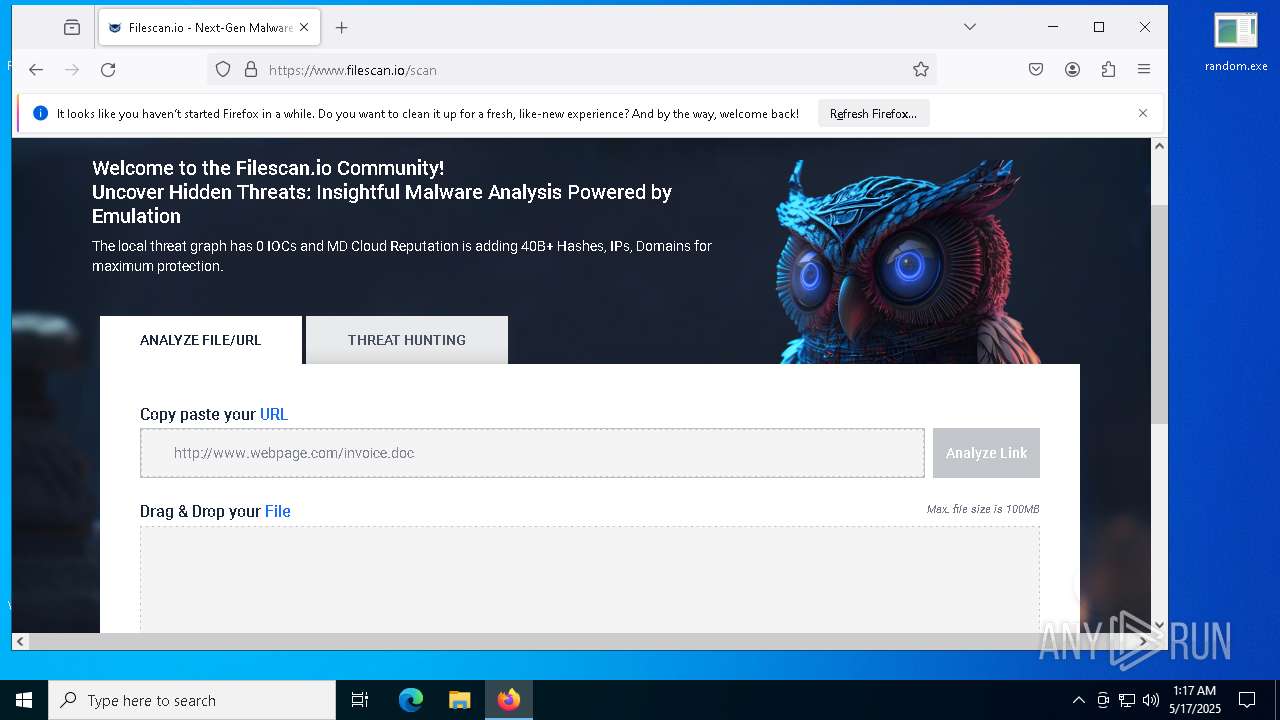Open the clock showing 1:17 AM
Screen dimensions: 1280x720
coord(1194,700)
